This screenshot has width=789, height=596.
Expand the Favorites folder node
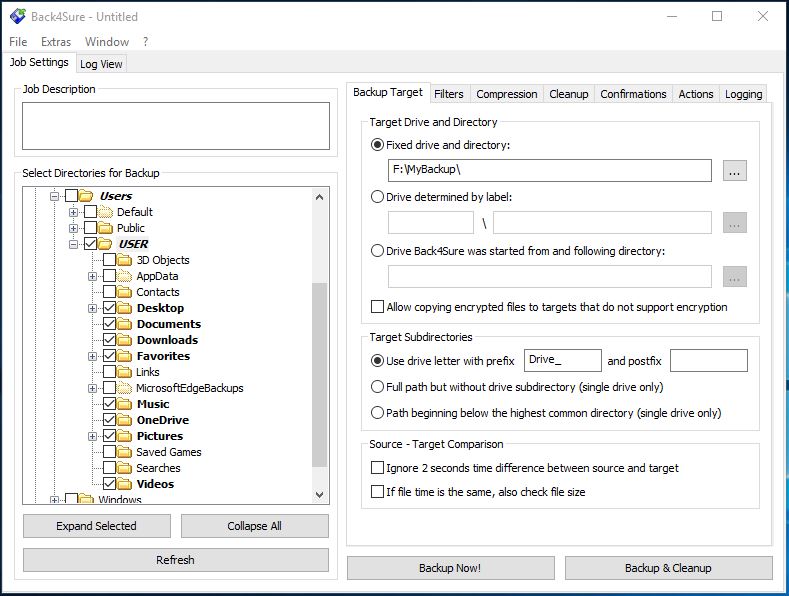(93, 356)
